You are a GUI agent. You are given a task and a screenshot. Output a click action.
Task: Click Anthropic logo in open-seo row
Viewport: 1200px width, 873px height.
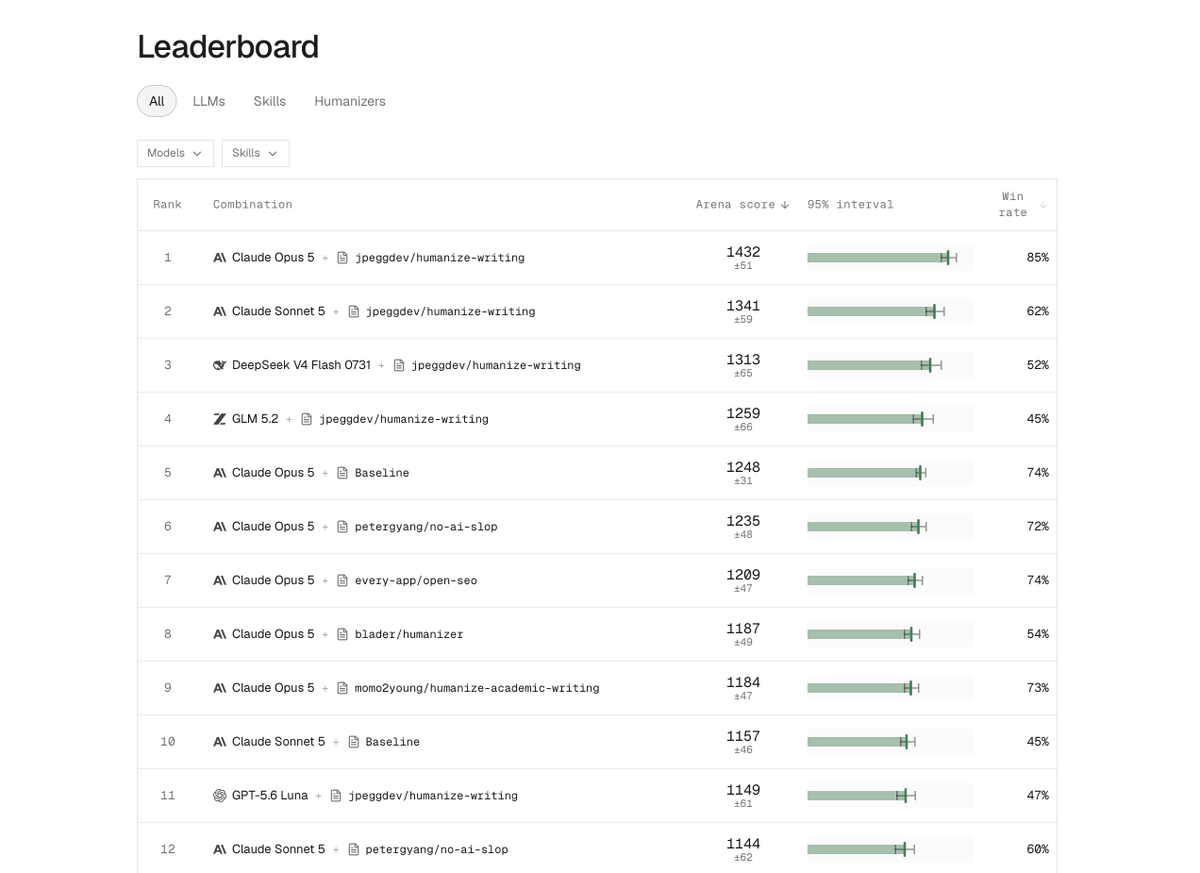pos(220,580)
